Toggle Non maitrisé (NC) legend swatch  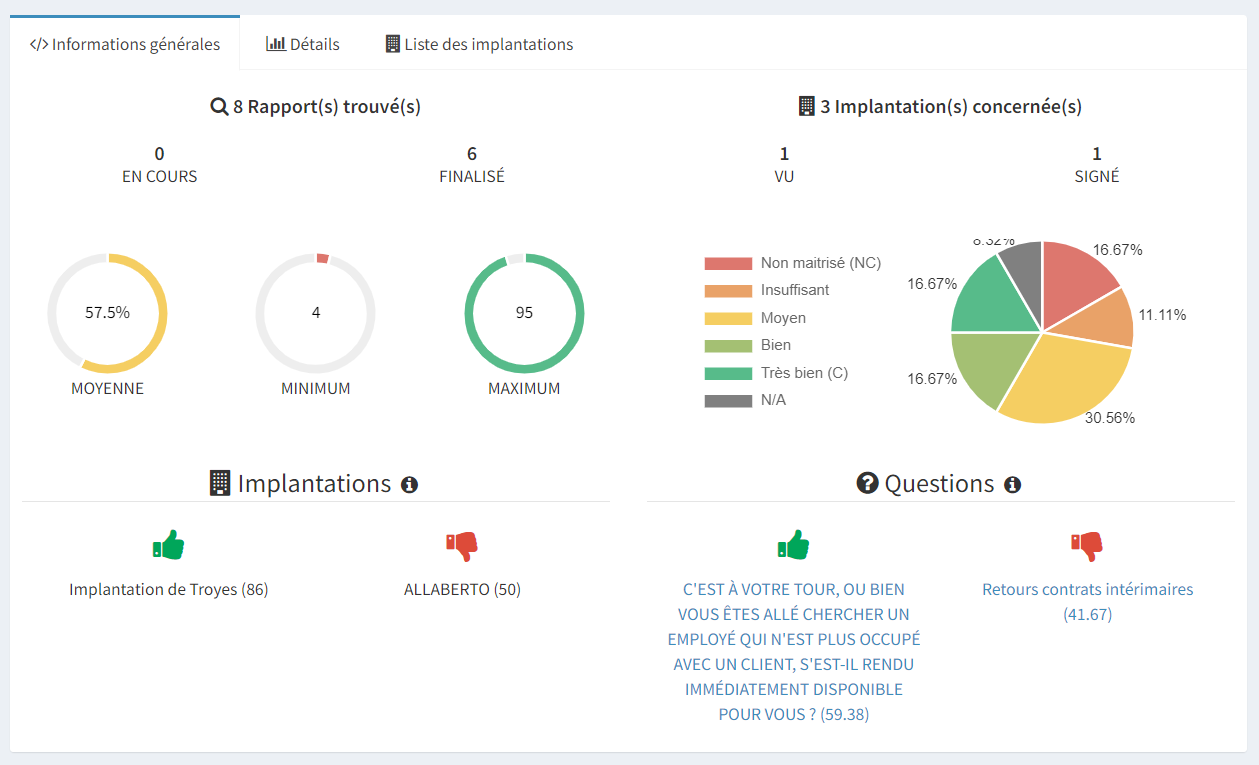coord(728,263)
